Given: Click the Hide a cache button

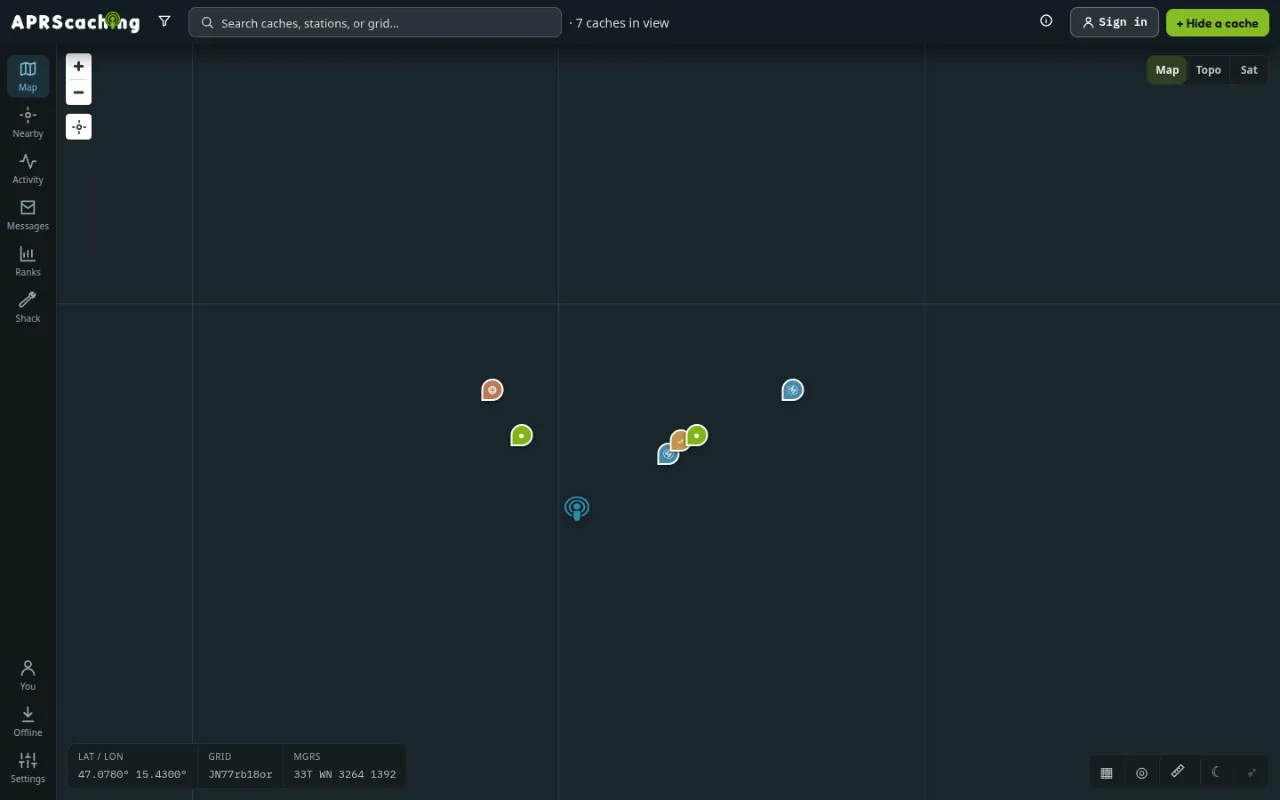Looking at the screenshot, I should point(1217,22).
